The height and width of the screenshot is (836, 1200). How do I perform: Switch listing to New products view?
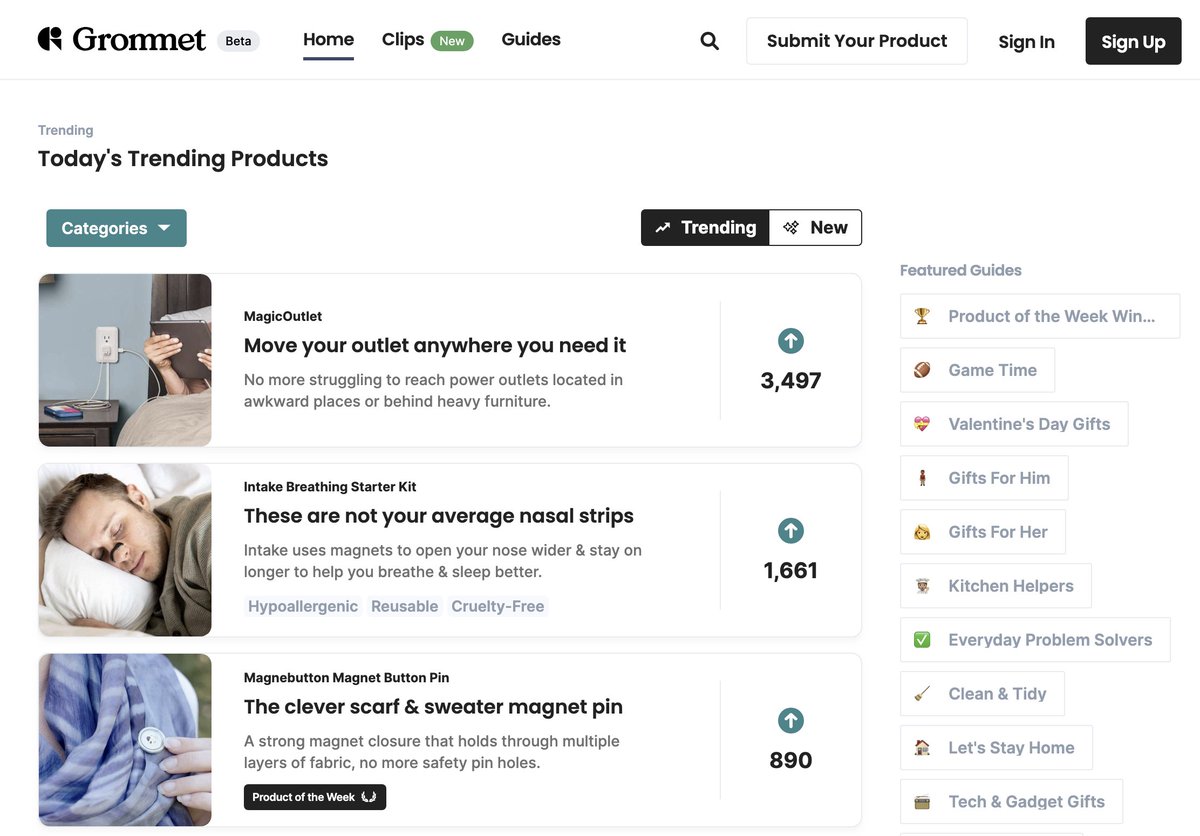click(815, 227)
